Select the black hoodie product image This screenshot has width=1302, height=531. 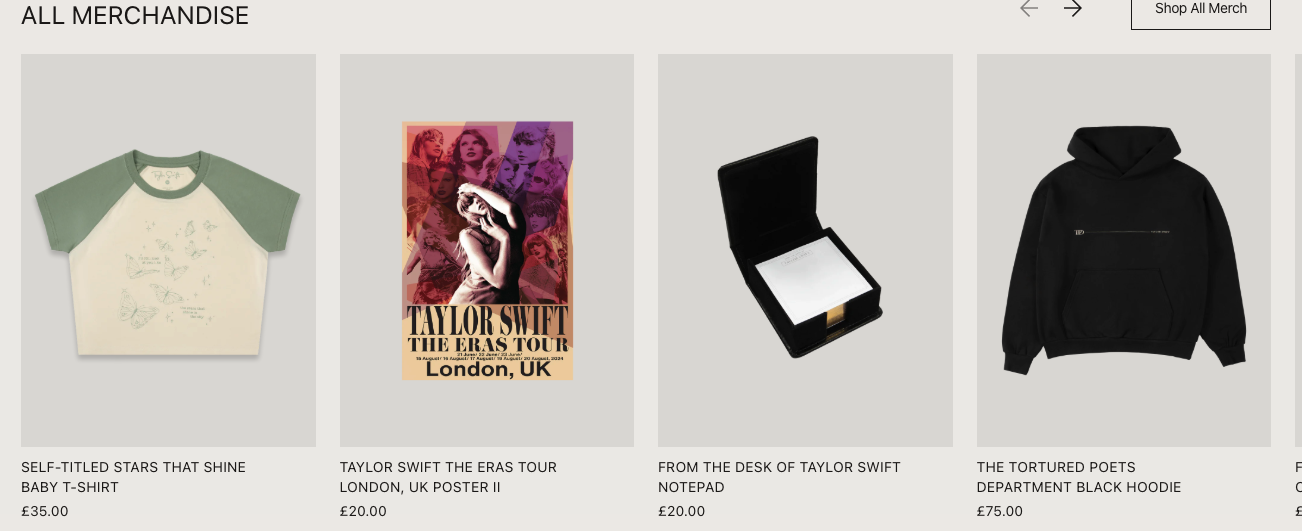click(x=1124, y=250)
